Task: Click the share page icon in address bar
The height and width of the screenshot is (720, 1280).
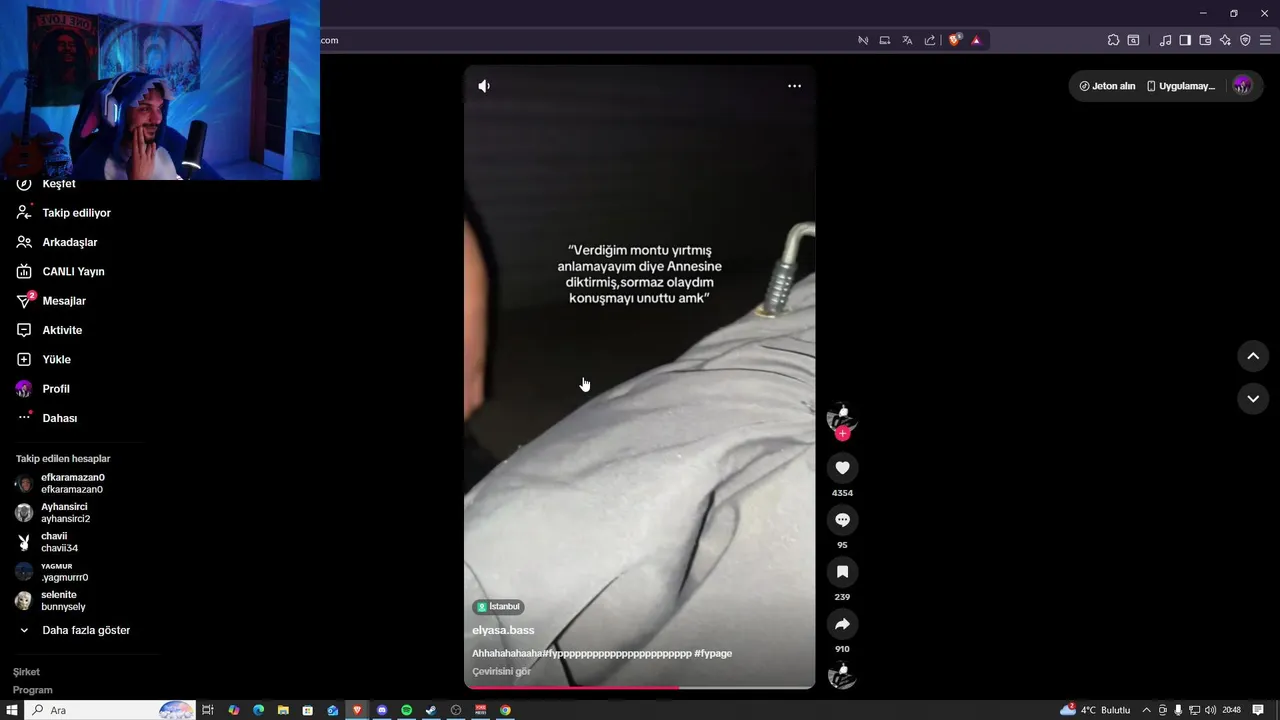Action: click(930, 40)
